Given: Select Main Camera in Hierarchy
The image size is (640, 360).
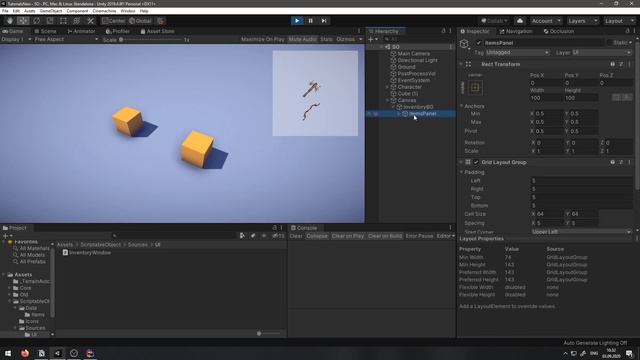Looking at the screenshot, I should click(x=413, y=53).
